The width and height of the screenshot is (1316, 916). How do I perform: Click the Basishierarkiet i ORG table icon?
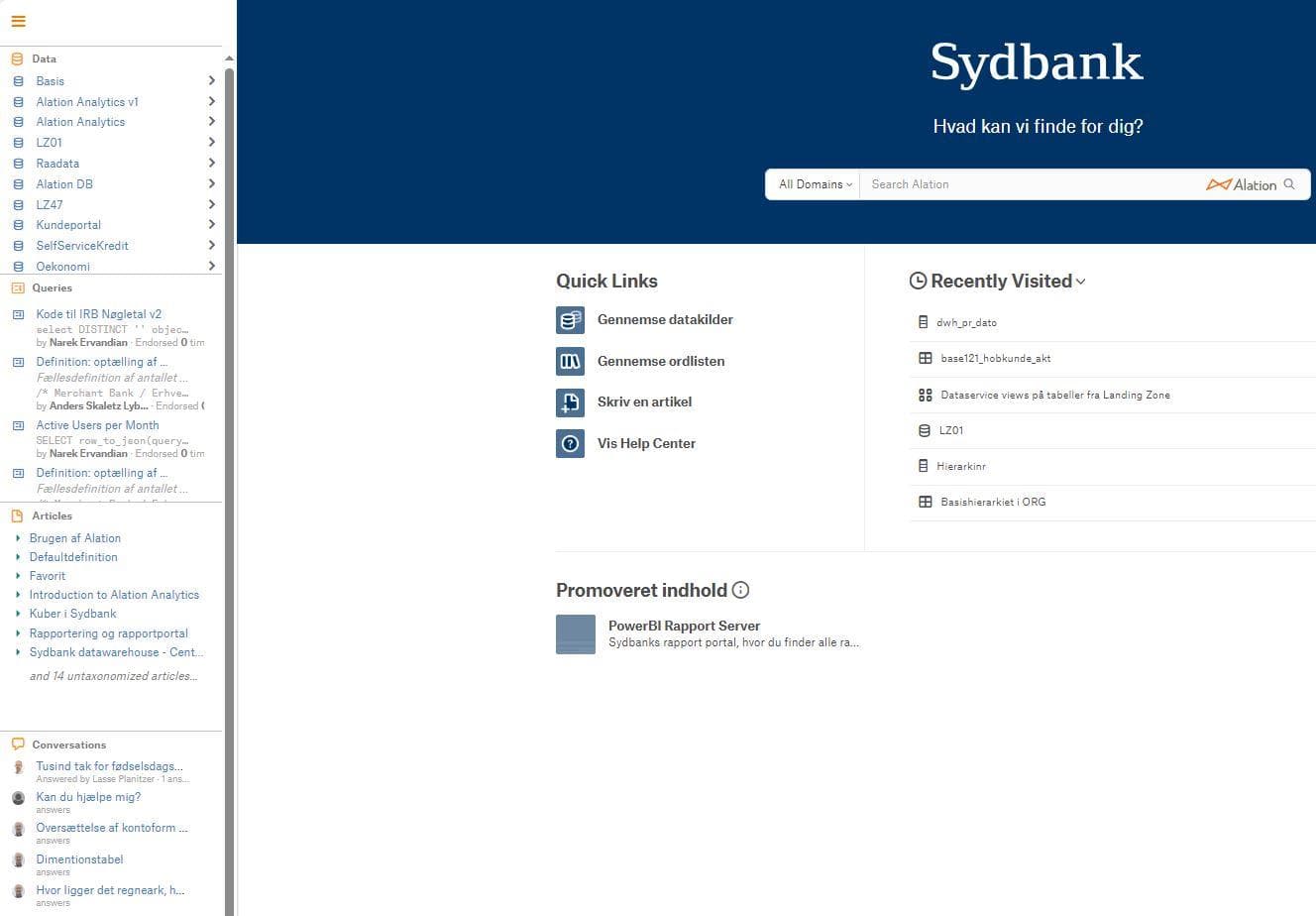tap(926, 502)
